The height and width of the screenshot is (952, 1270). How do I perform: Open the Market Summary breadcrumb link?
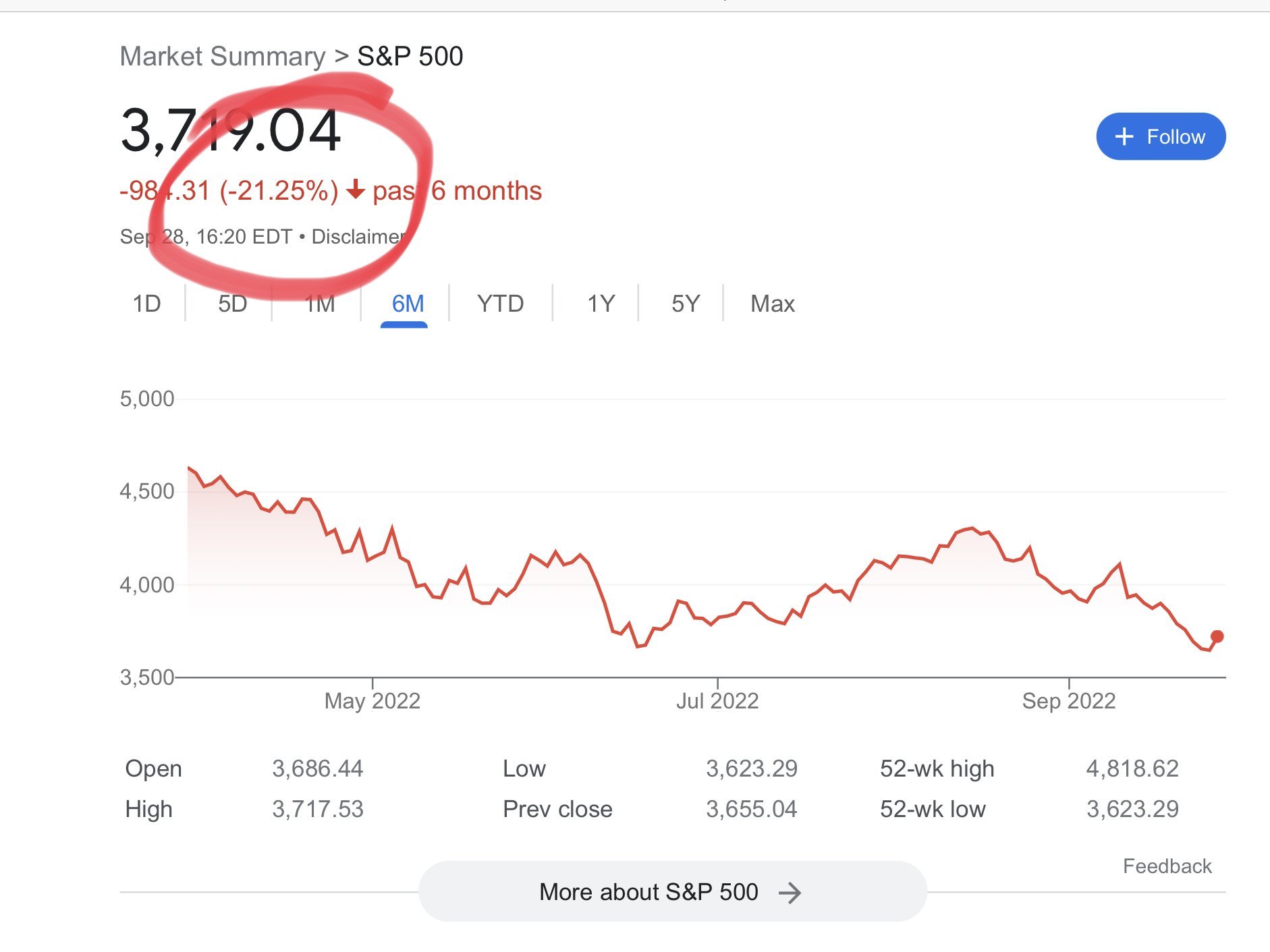[223, 57]
